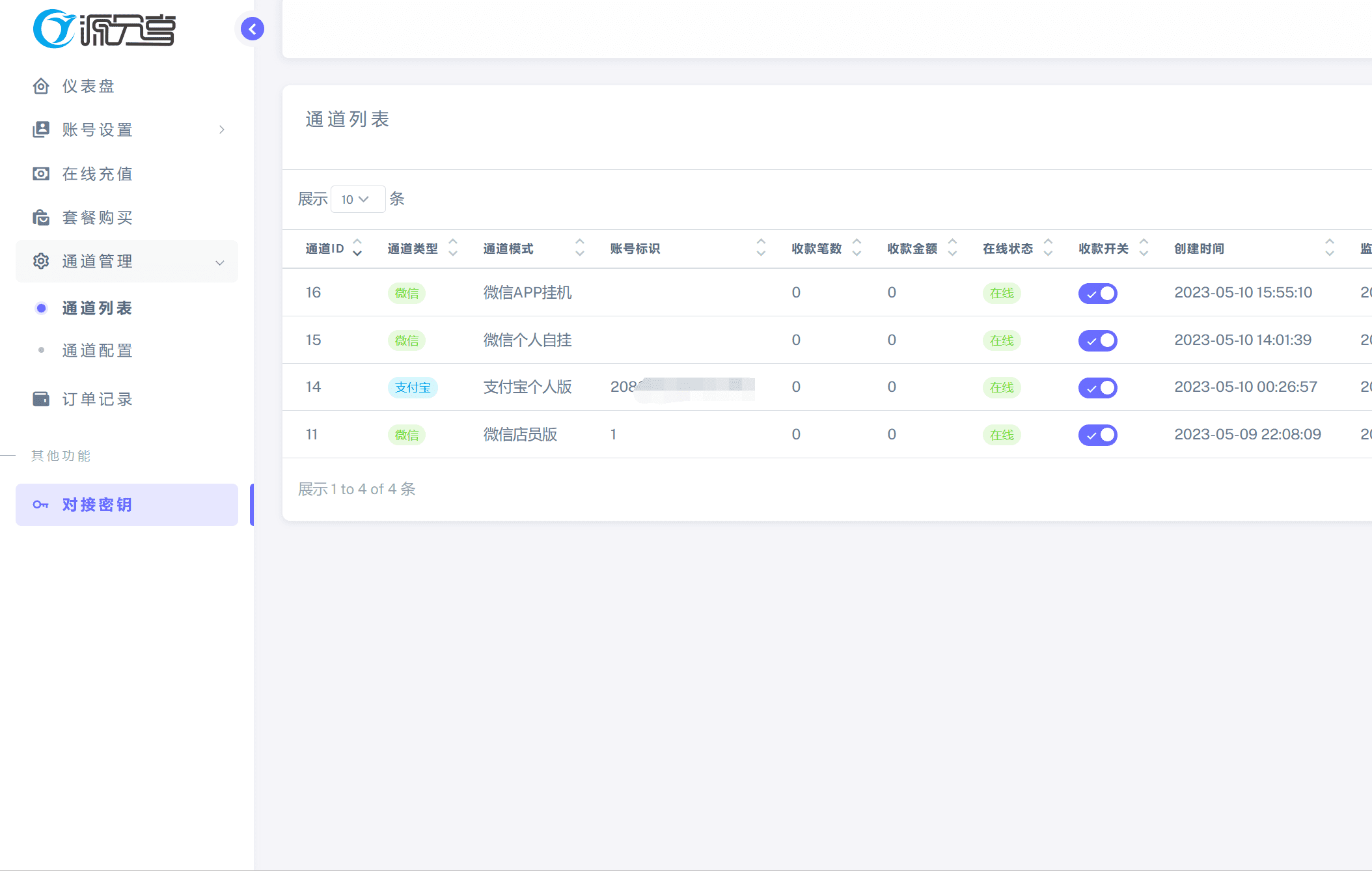The image size is (1372, 871).
Task: Toggle payment switch for channel 16
Action: tap(1098, 294)
